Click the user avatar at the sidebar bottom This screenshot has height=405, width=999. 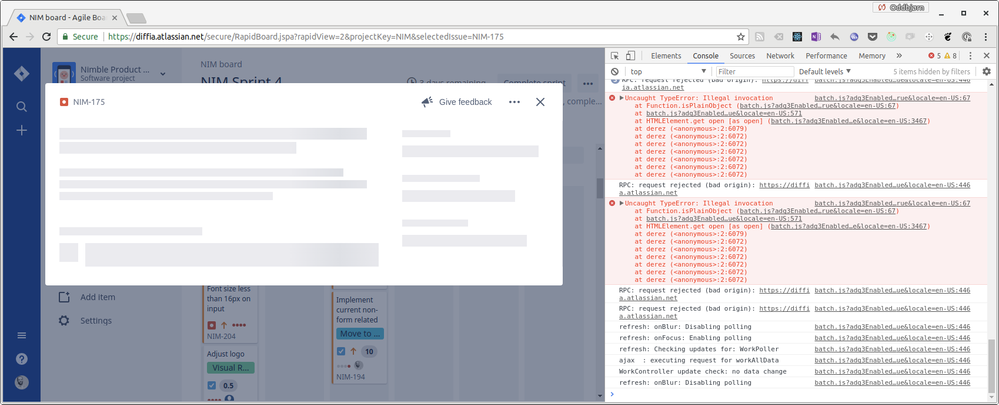tap(22, 382)
